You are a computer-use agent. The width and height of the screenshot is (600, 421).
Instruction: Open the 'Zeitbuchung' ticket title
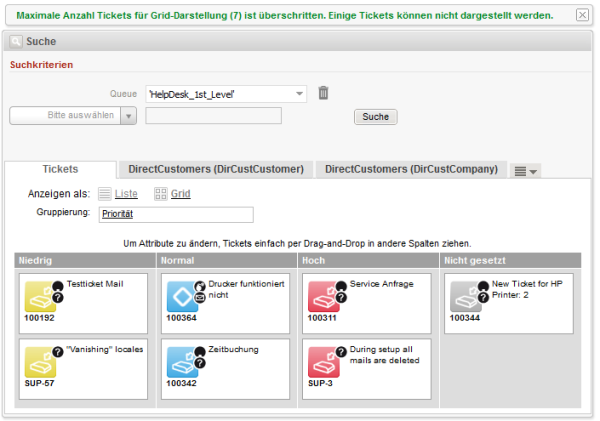click(x=235, y=350)
